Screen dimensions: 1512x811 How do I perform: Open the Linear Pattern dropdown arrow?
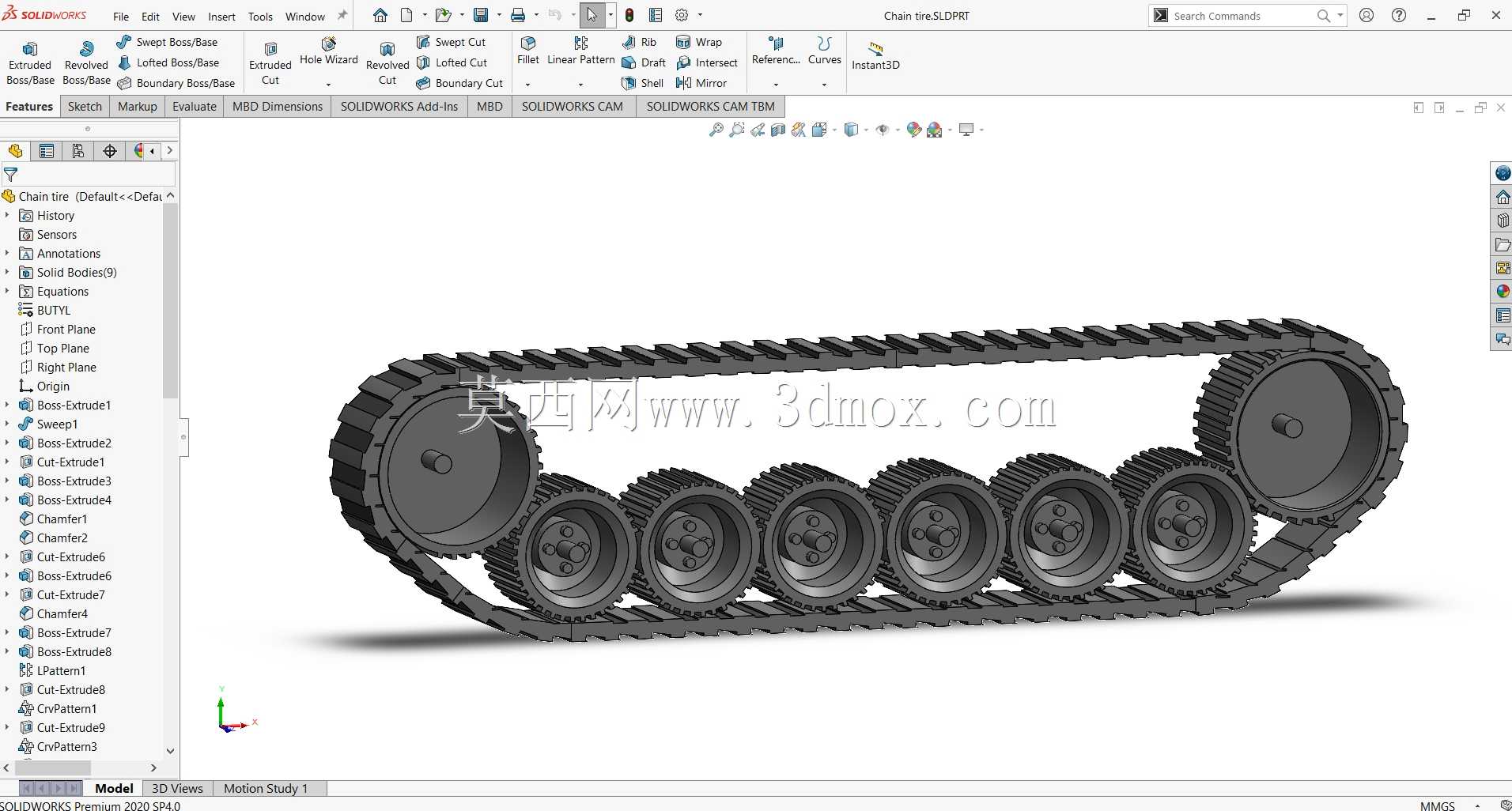(580, 84)
